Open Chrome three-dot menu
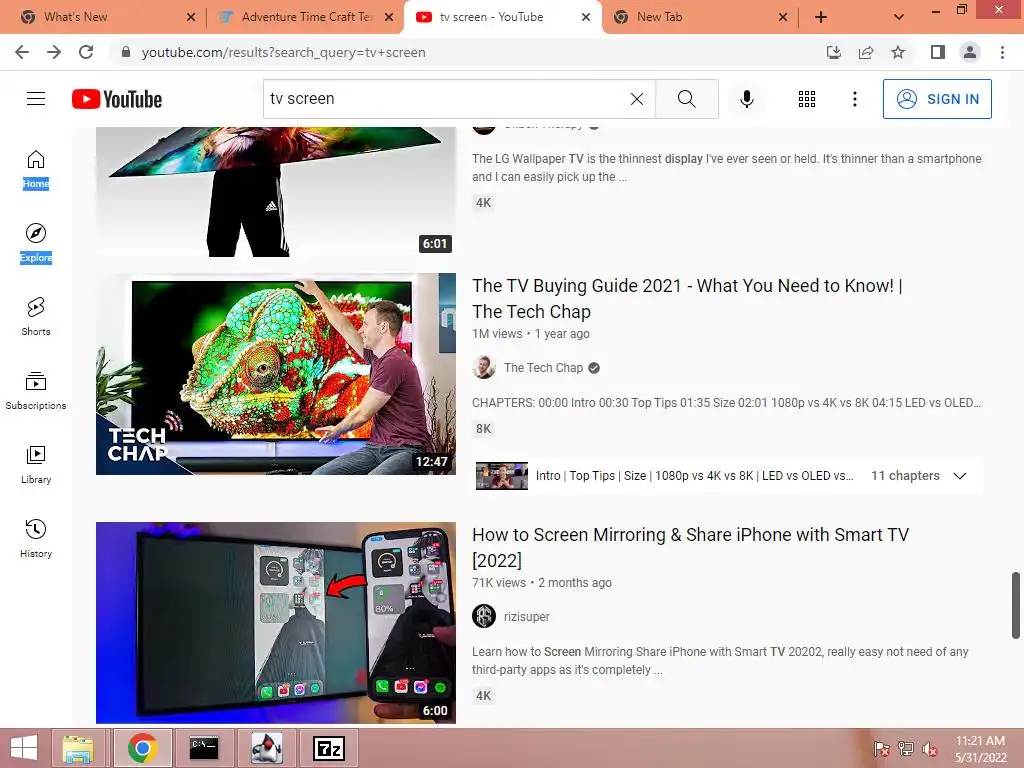Screen dimensions: 1024x768 point(1002,52)
